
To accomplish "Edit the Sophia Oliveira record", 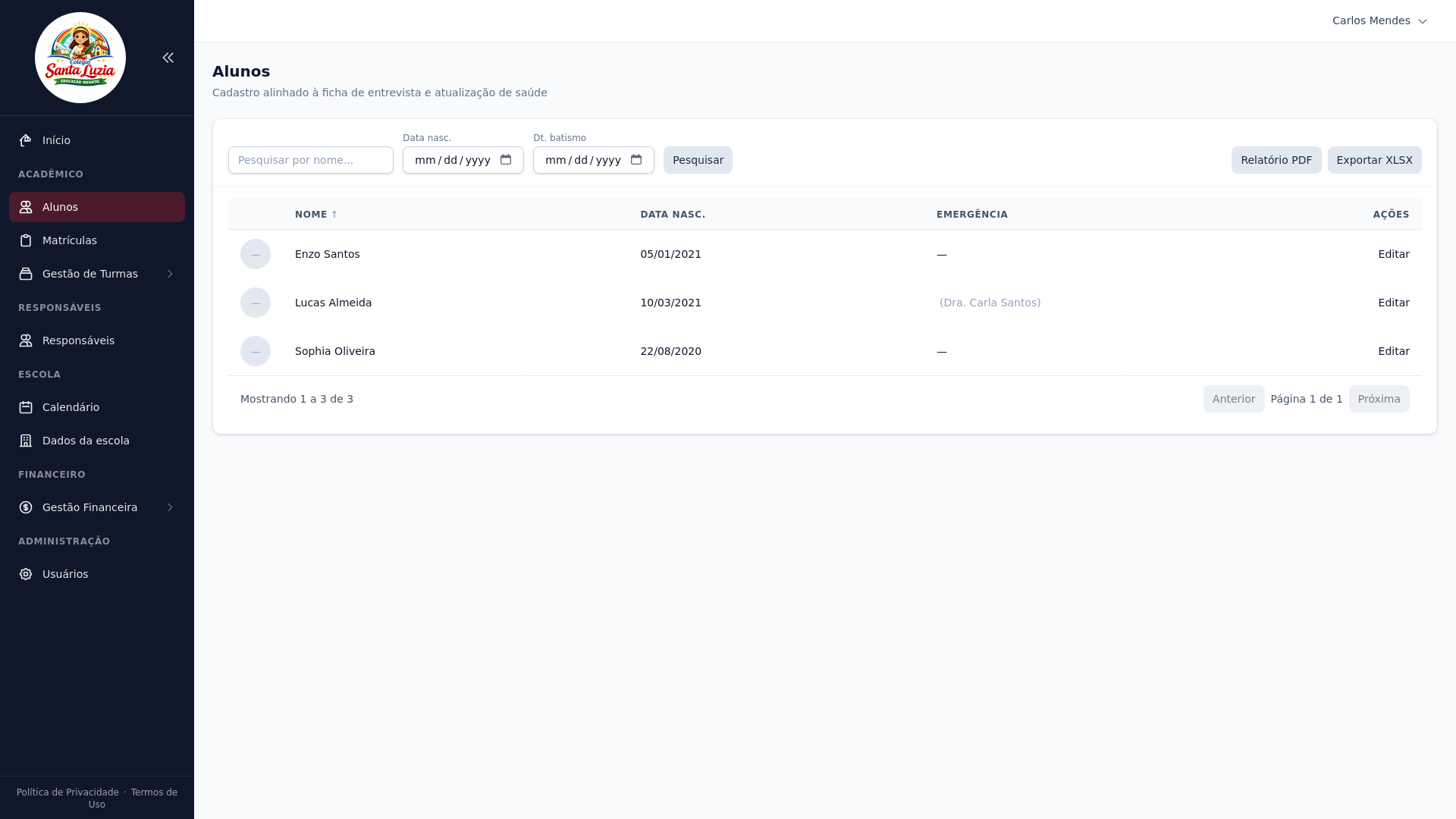I will click(1393, 351).
